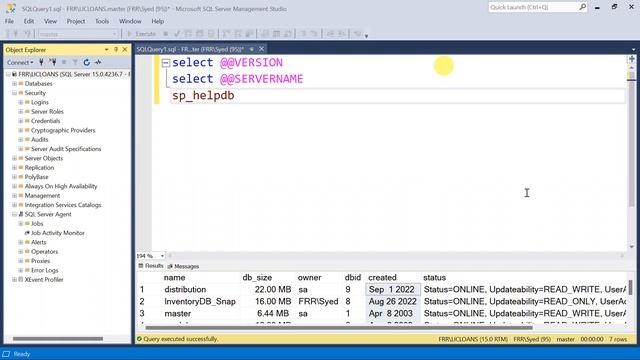Screen dimensions: 640x360
Task: Collapse the Security node
Action: 14,93
